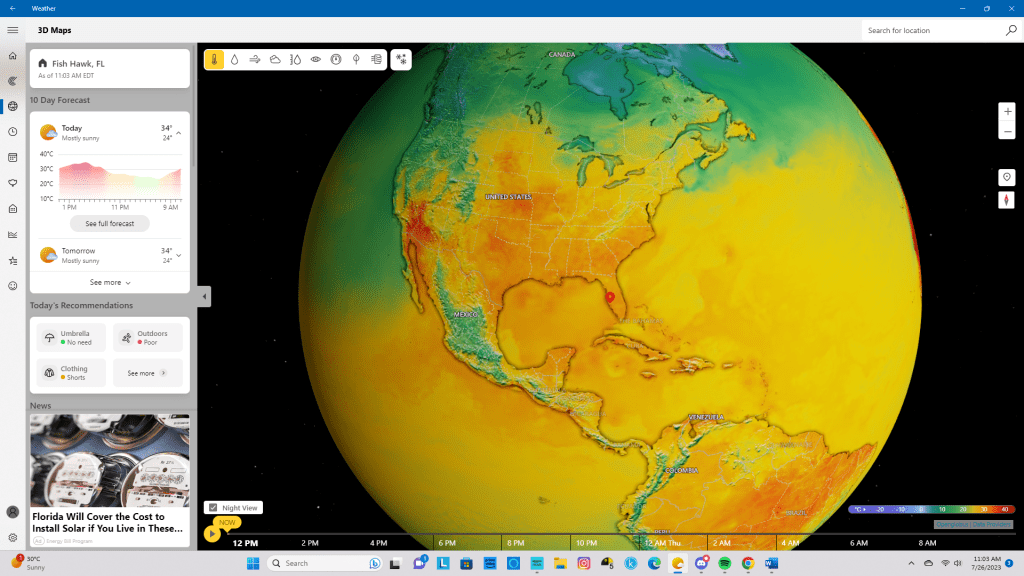The width and height of the screenshot is (1024, 576).
Task: Select the cloud cover map layer
Action: click(x=275, y=60)
